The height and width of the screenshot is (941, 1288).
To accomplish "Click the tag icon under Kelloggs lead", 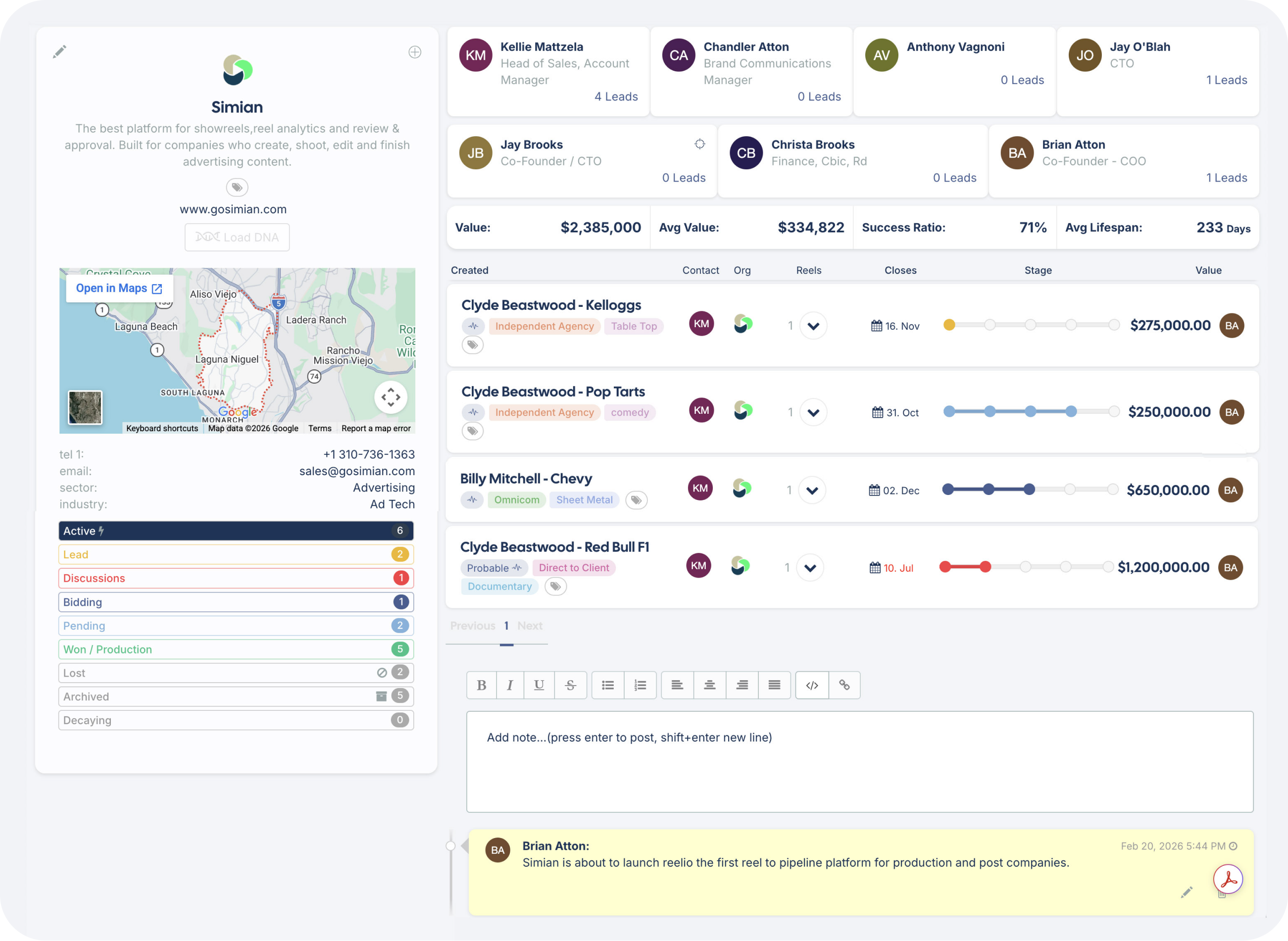I will click(472, 345).
